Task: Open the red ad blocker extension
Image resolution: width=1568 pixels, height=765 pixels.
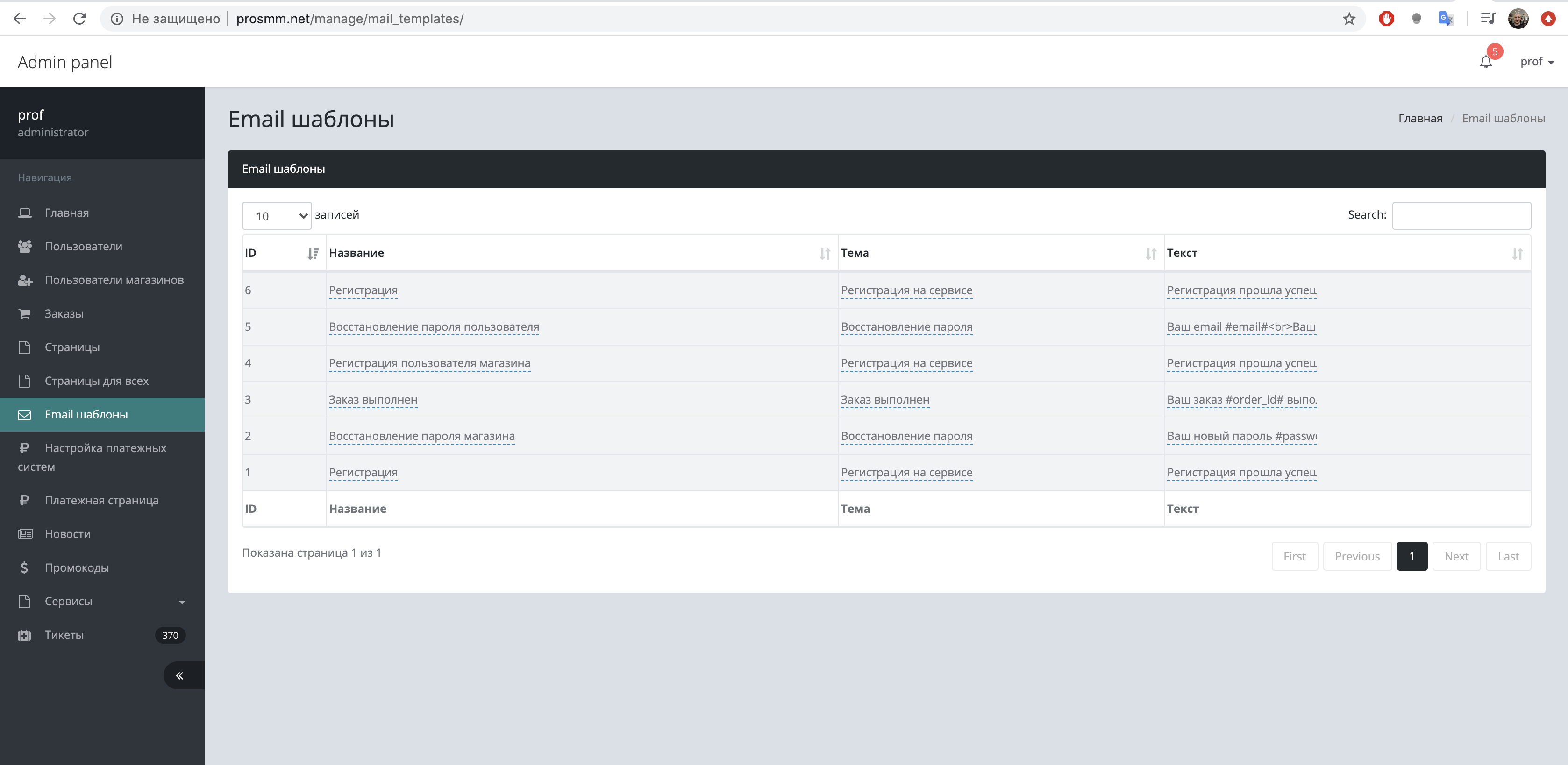Action: [x=1387, y=19]
